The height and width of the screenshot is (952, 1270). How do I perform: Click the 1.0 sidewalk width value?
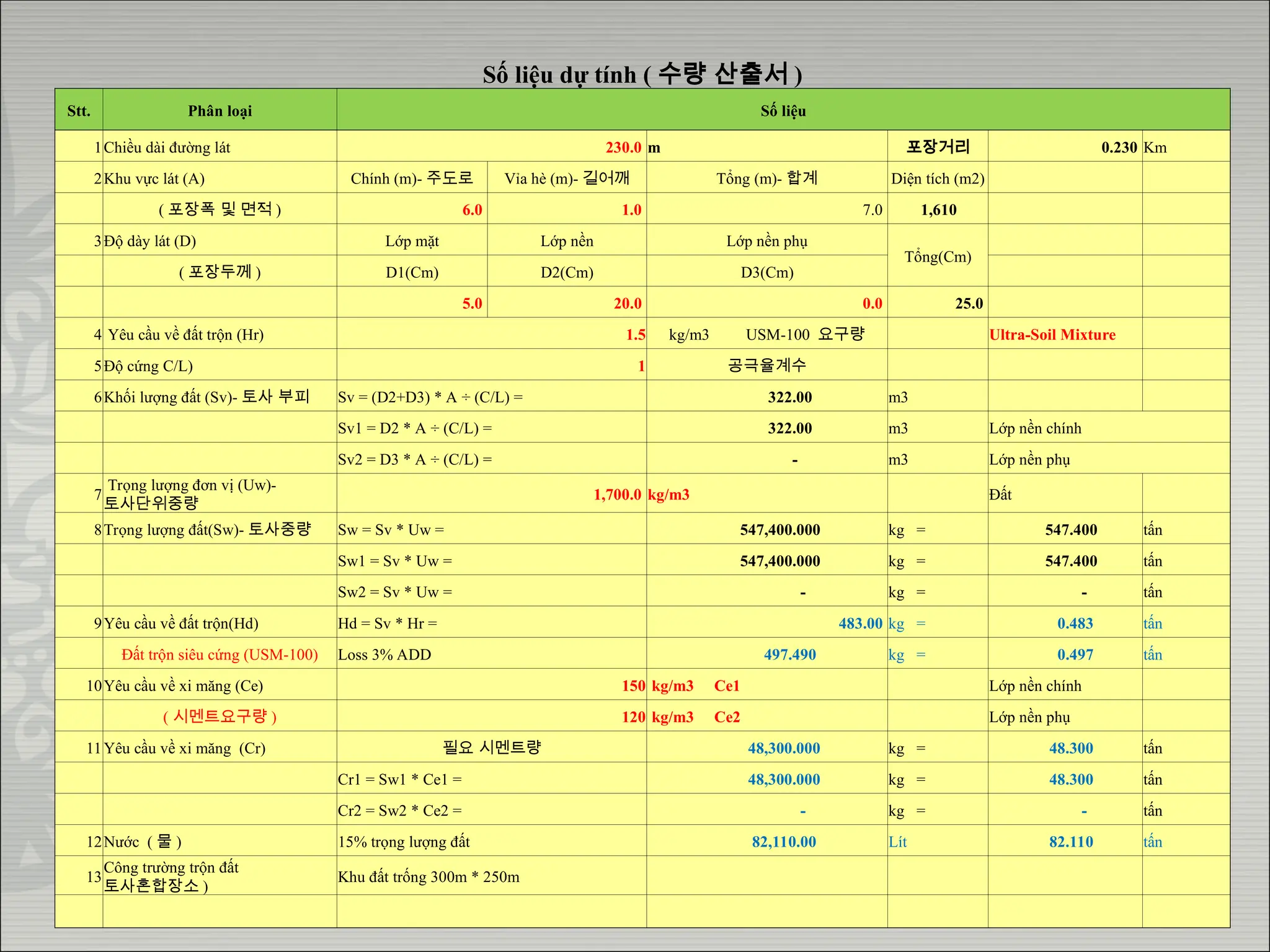631,210
